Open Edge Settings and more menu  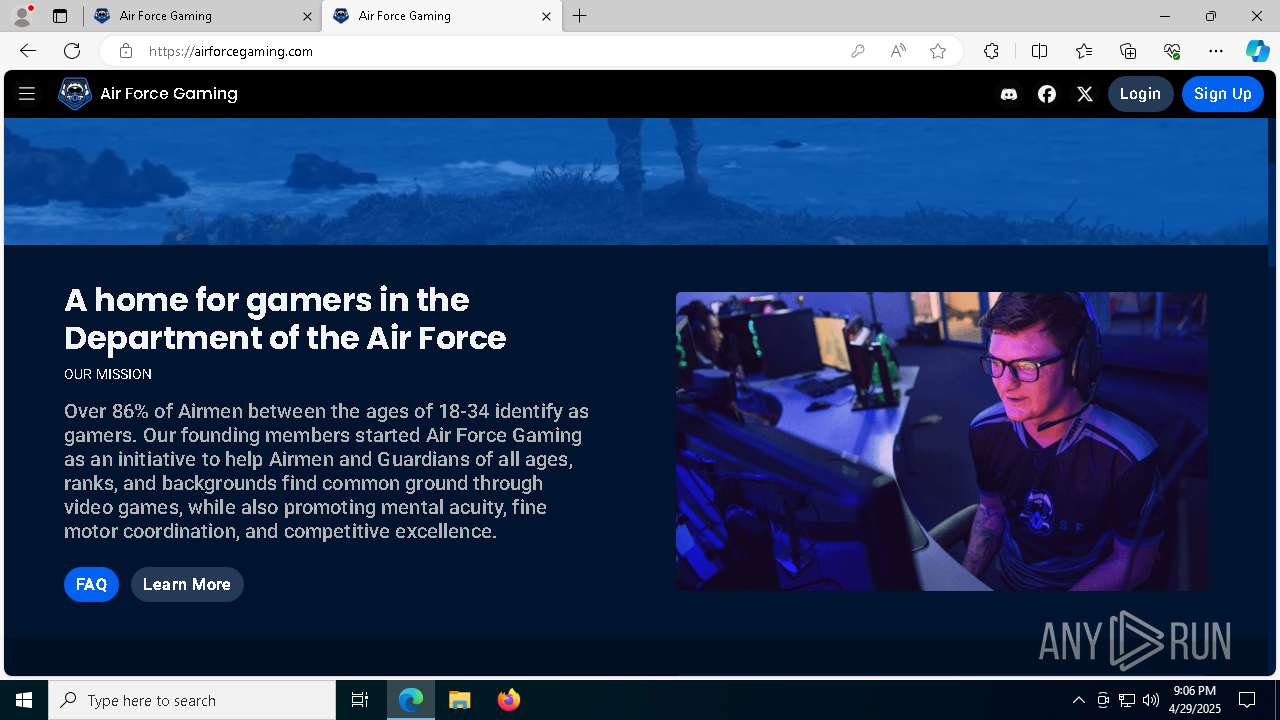1216,51
